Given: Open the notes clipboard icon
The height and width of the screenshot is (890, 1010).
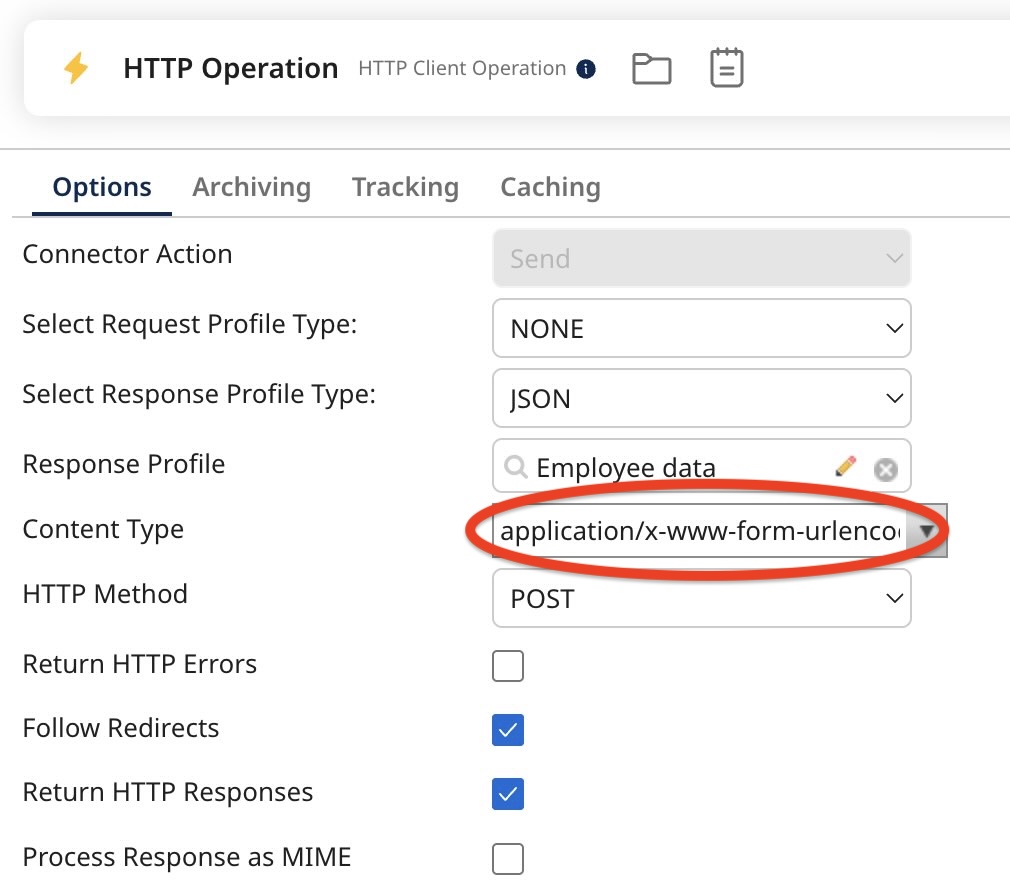Looking at the screenshot, I should [726, 69].
